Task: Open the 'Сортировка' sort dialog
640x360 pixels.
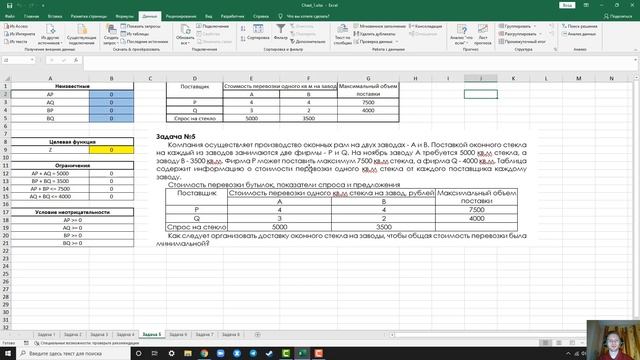Action: tap(258, 32)
